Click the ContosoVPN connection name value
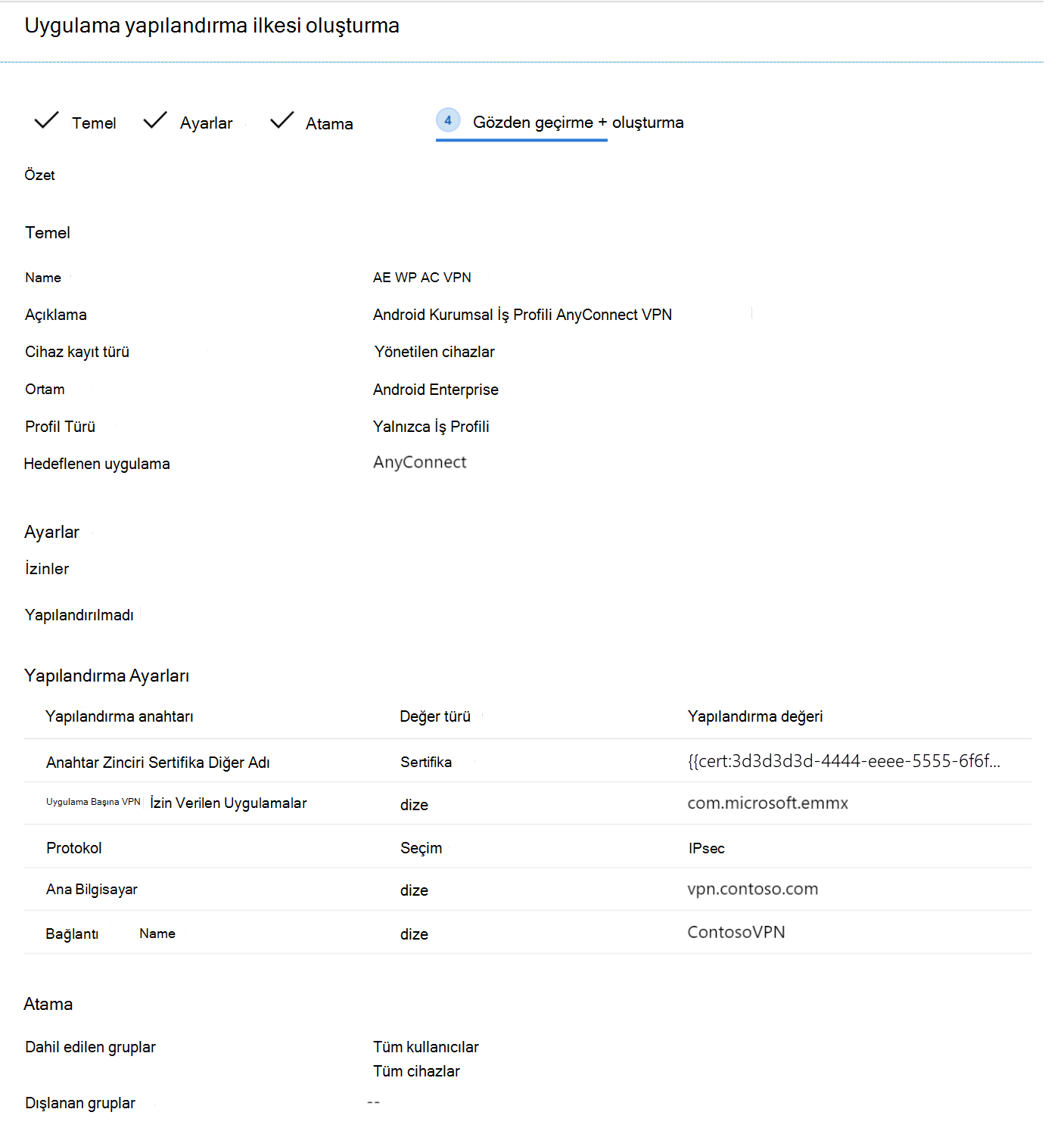1064x1137 pixels. point(736,932)
